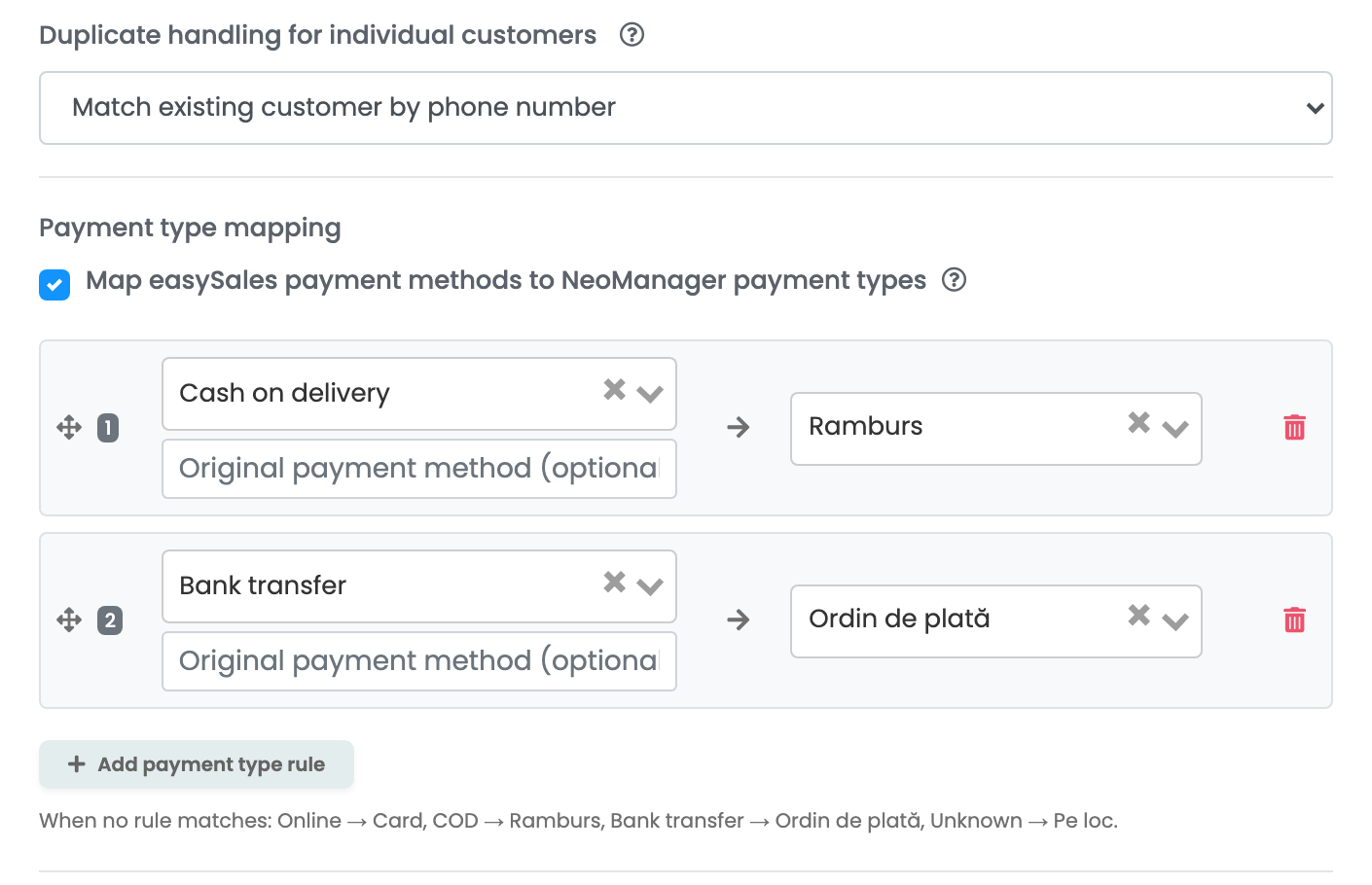This screenshot has height=885, width=1372.
Task: Expand the Cash on delivery dropdown arrow
Action: click(x=650, y=394)
